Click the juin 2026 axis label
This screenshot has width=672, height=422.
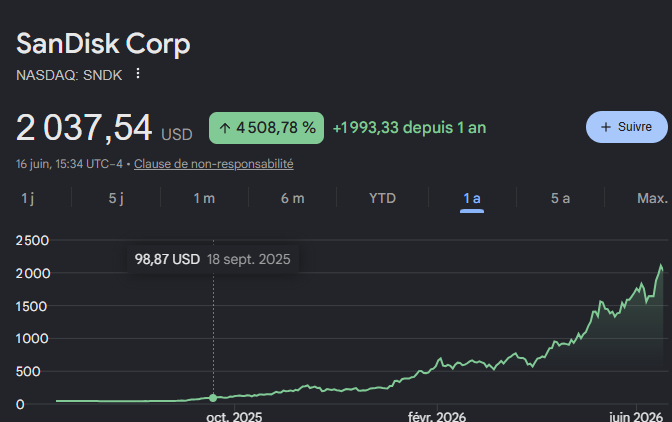tap(636, 416)
